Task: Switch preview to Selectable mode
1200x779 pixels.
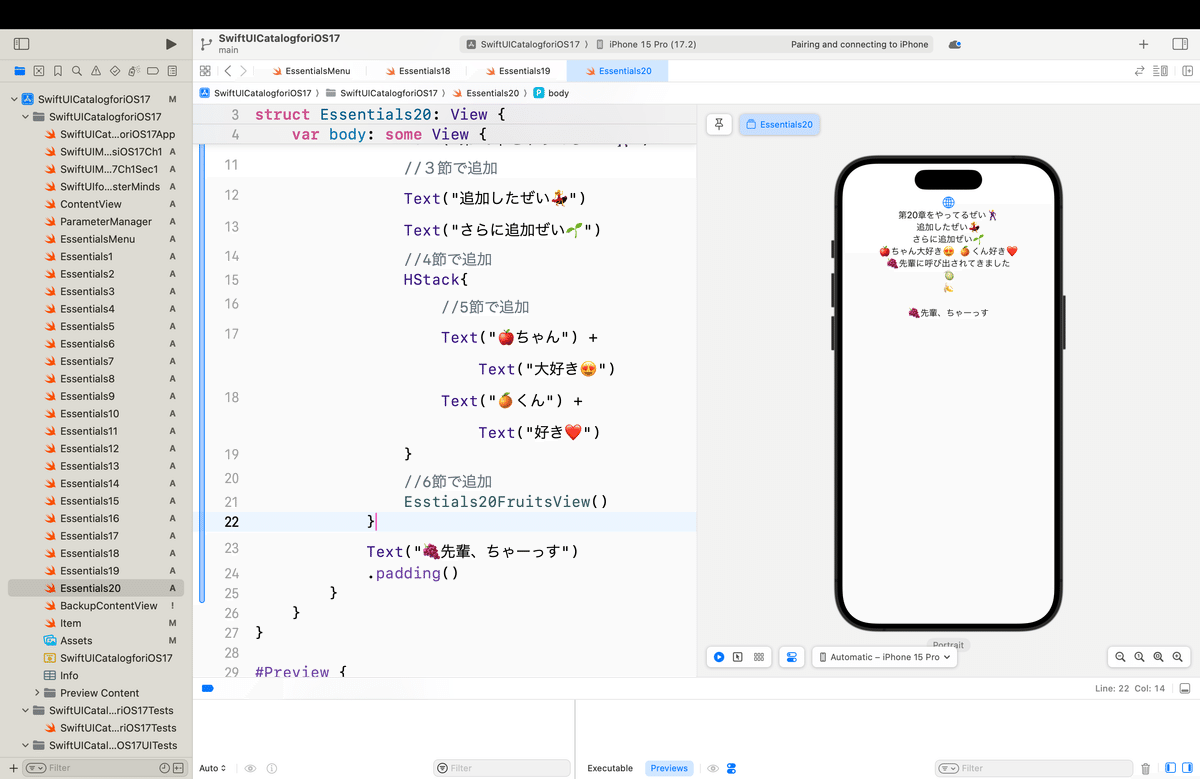Action: 738,657
